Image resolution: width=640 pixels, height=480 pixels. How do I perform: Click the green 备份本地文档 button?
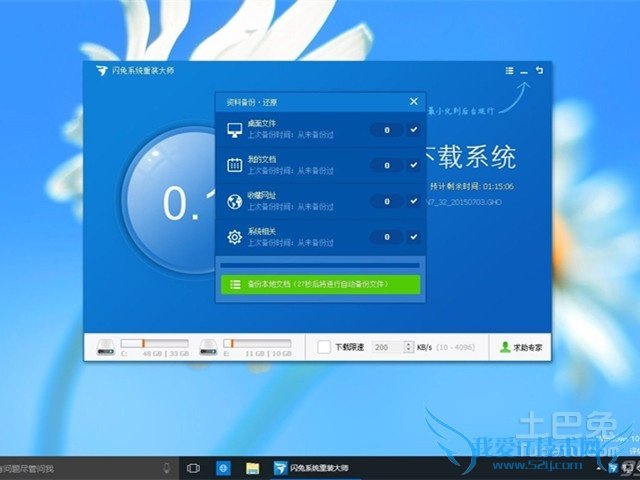320,284
